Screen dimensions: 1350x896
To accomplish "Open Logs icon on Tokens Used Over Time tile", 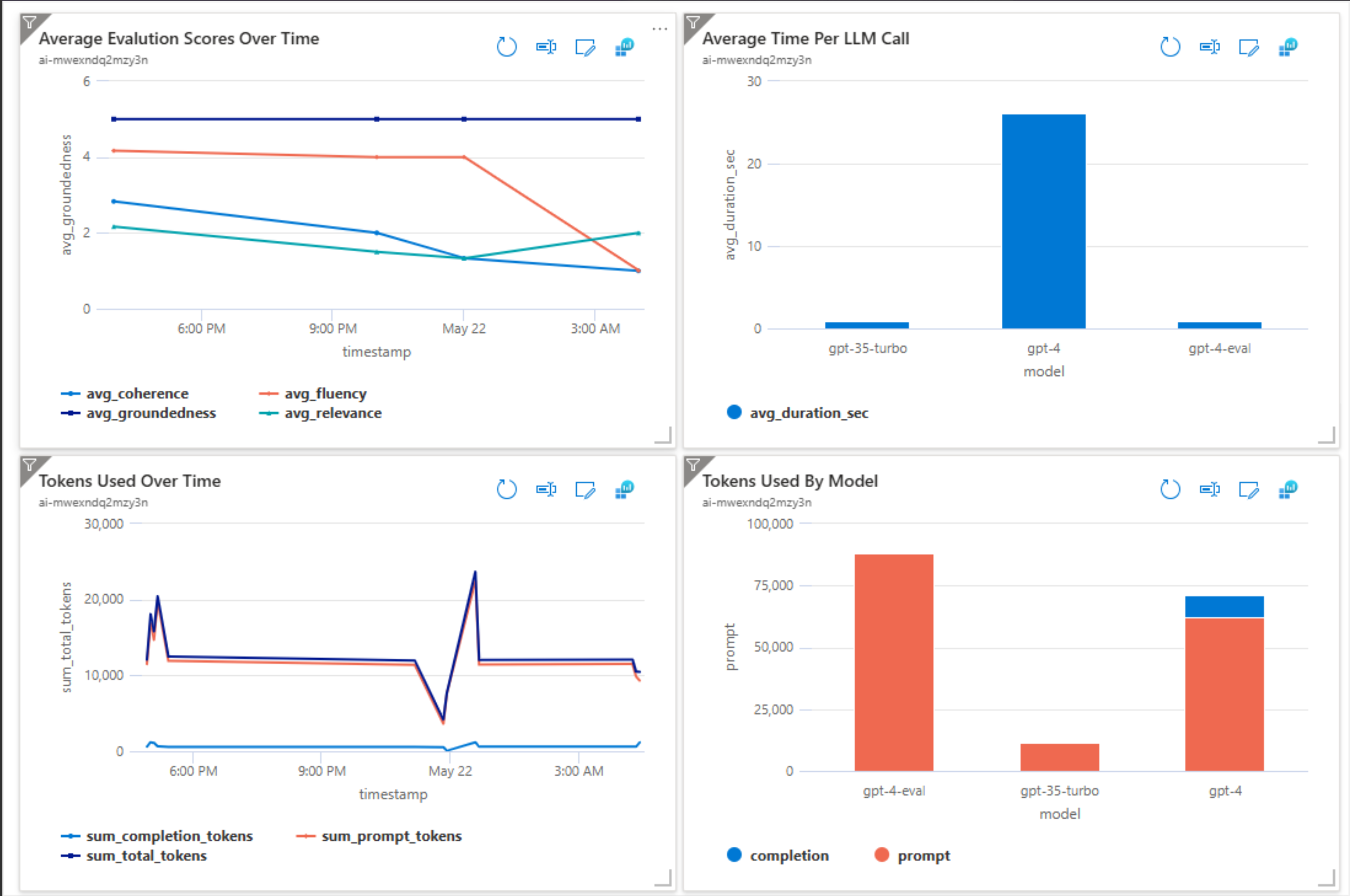I will (625, 489).
